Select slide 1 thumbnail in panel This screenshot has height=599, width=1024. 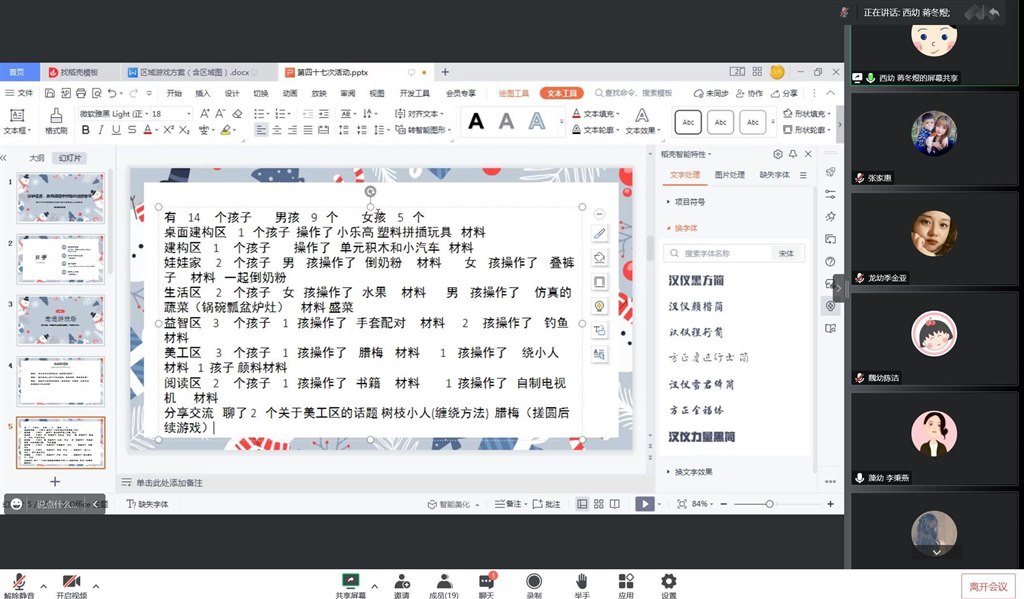60,198
